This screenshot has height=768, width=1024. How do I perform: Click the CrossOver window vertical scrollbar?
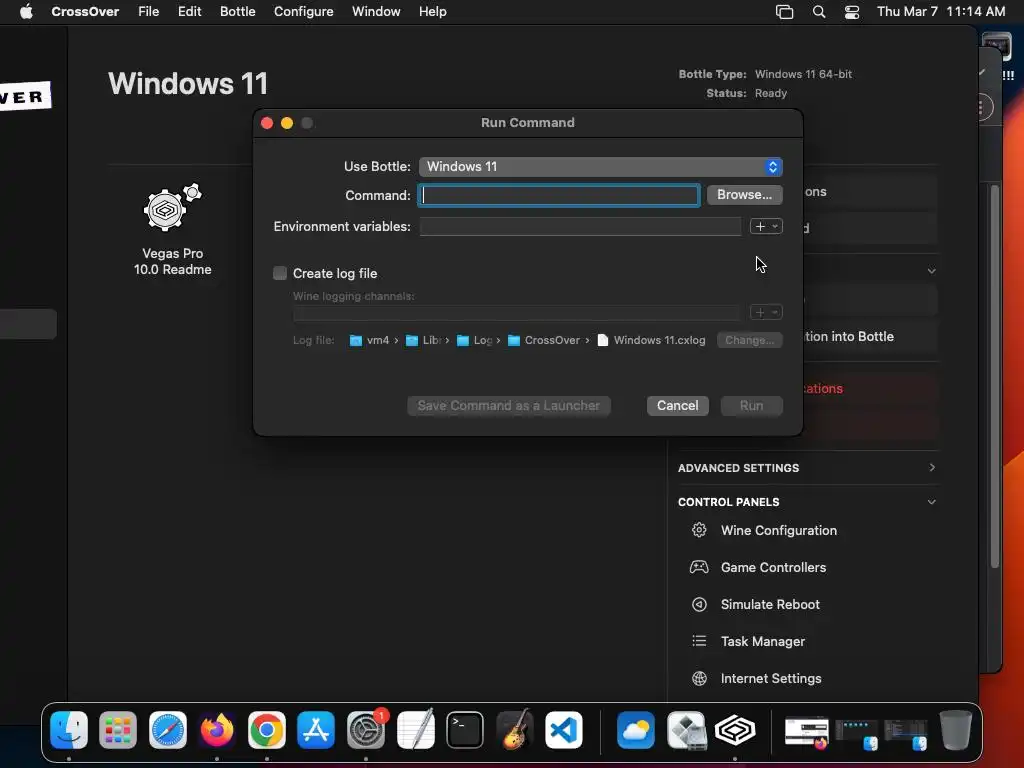tap(995, 377)
